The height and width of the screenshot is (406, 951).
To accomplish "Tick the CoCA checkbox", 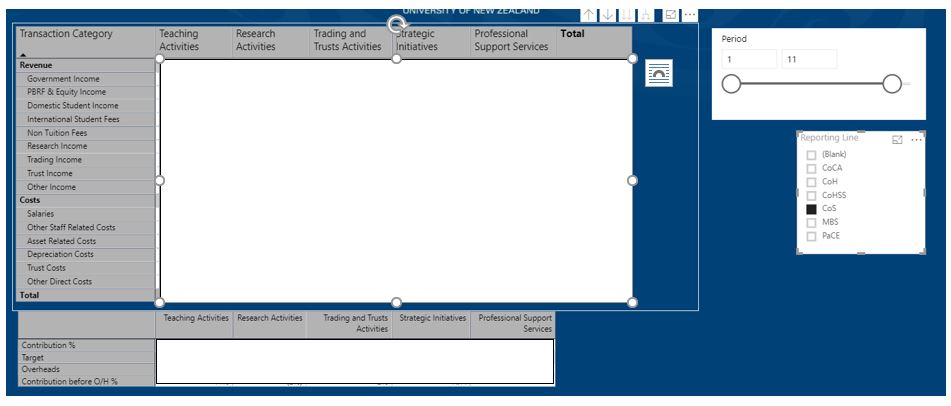I will click(811, 168).
